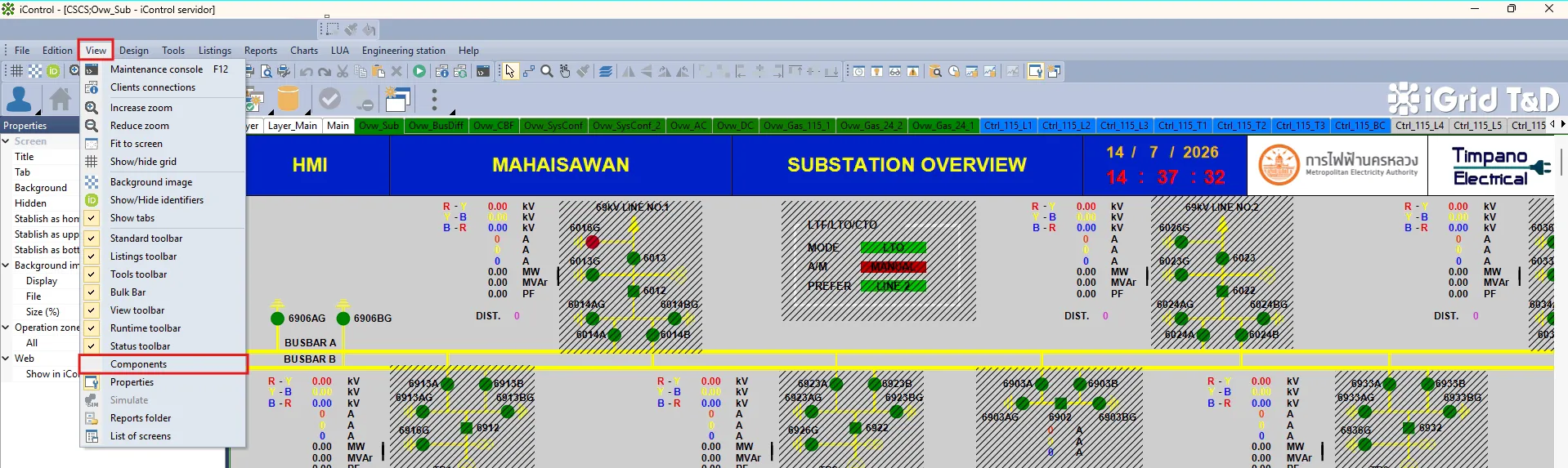Collapse the Operation zone properties group
This screenshot has height=468, width=1568.
pos(6,328)
